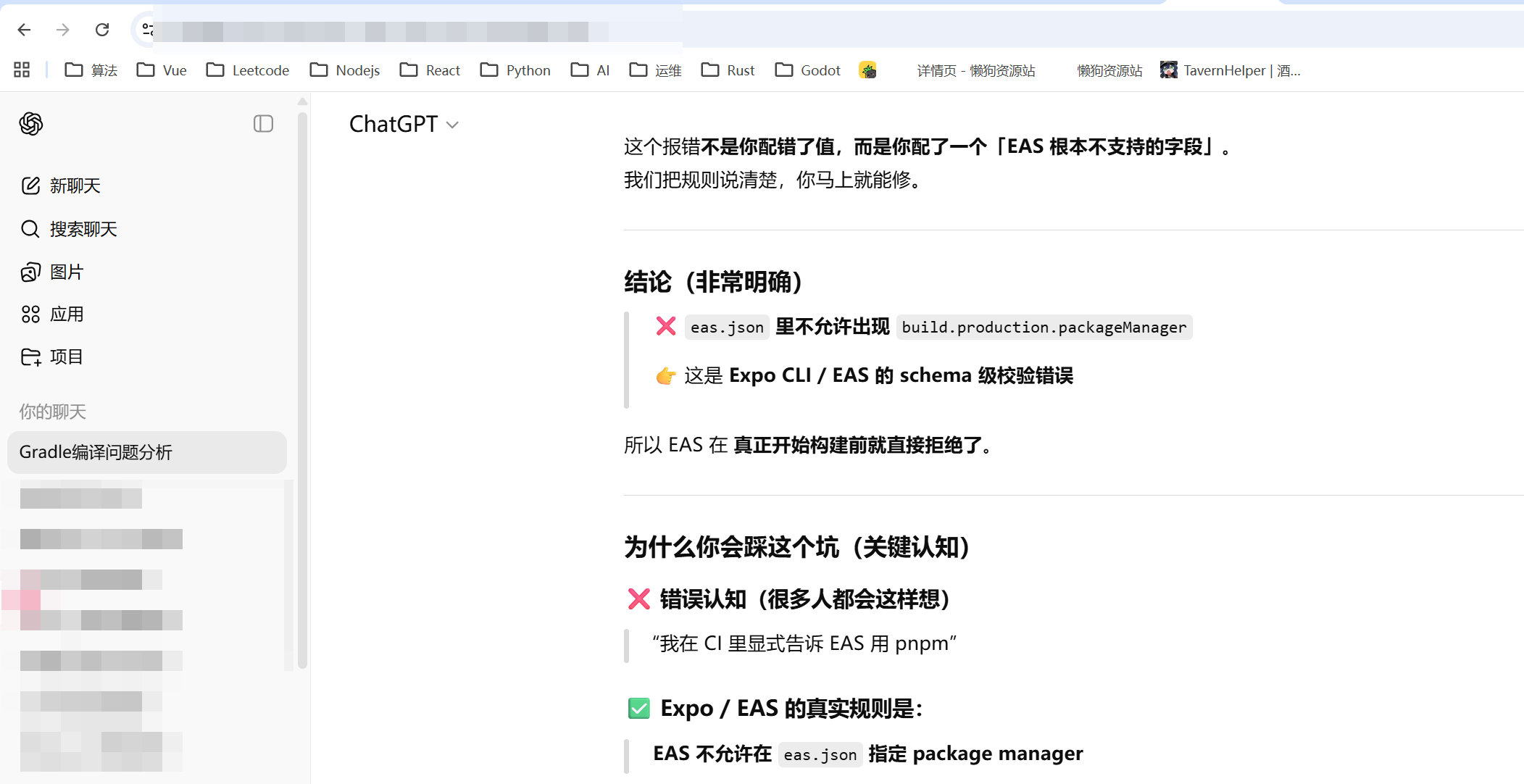
Task: Click the quote “我在 CI 里显式告诉 EAS 用 pnpm”
Action: (804, 643)
